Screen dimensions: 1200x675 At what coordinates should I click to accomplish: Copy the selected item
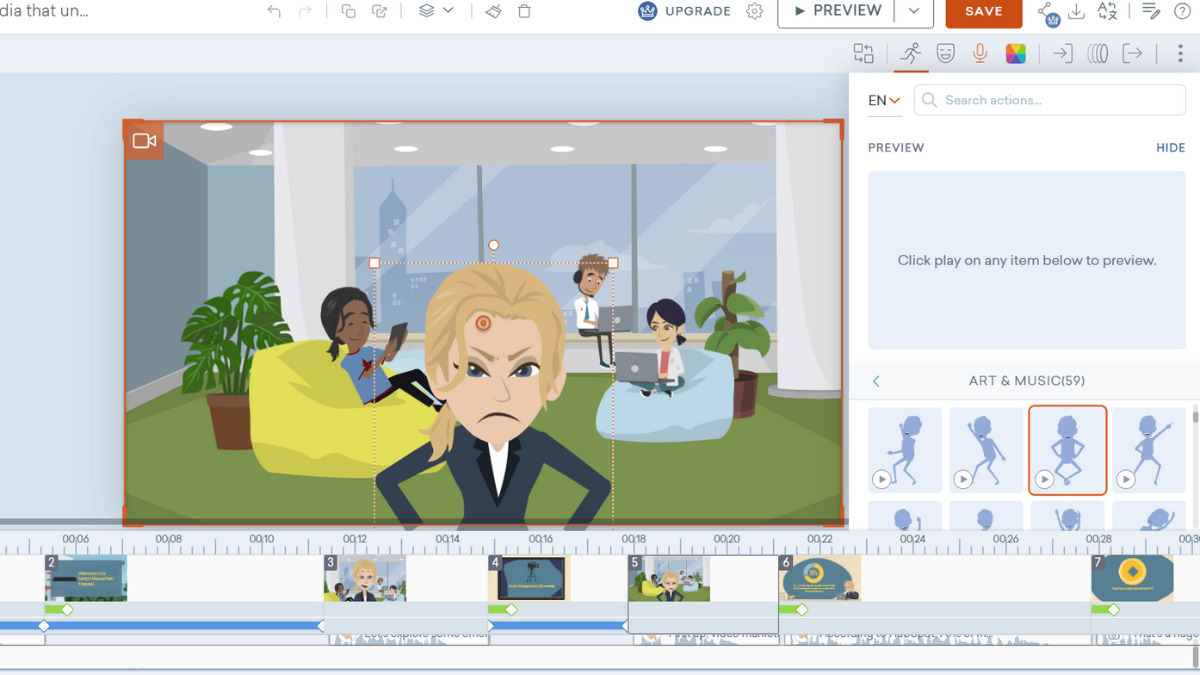click(348, 11)
